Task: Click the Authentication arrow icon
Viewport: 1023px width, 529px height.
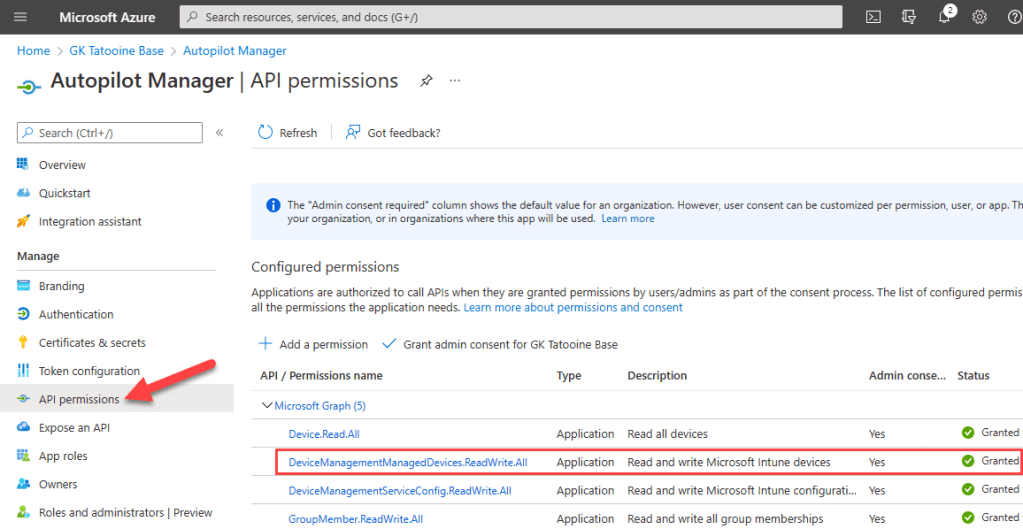Action: point(23,314)
